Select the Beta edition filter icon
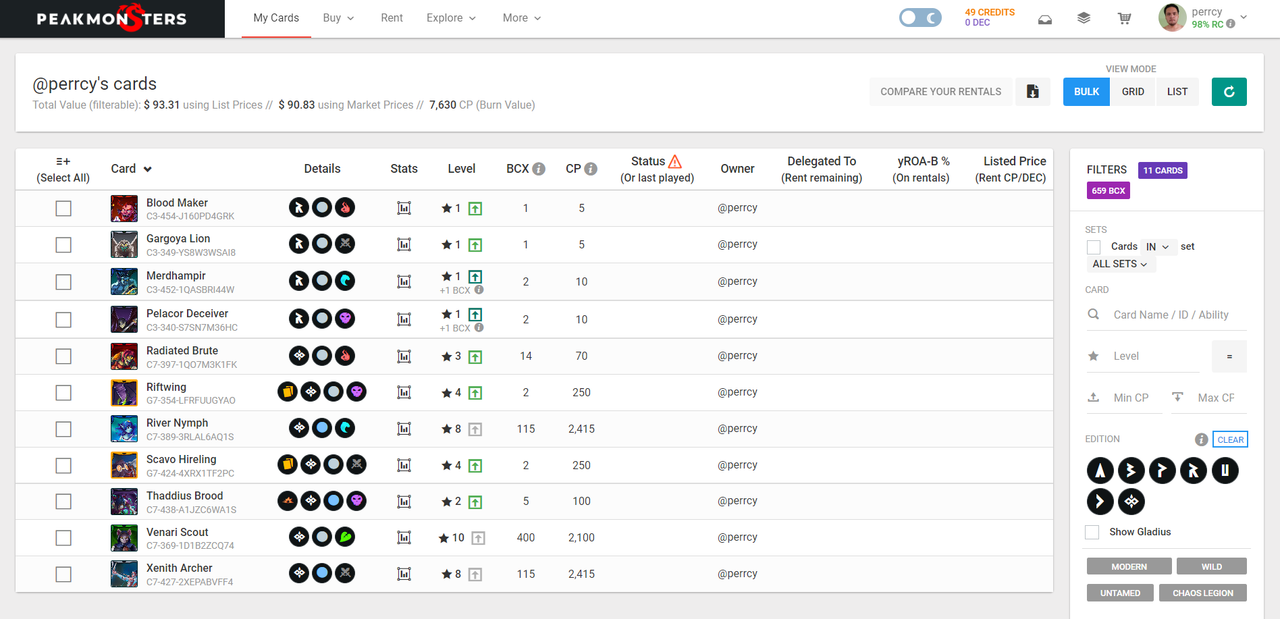Viewport: 1280px width, 619px height. point(1132,470)
